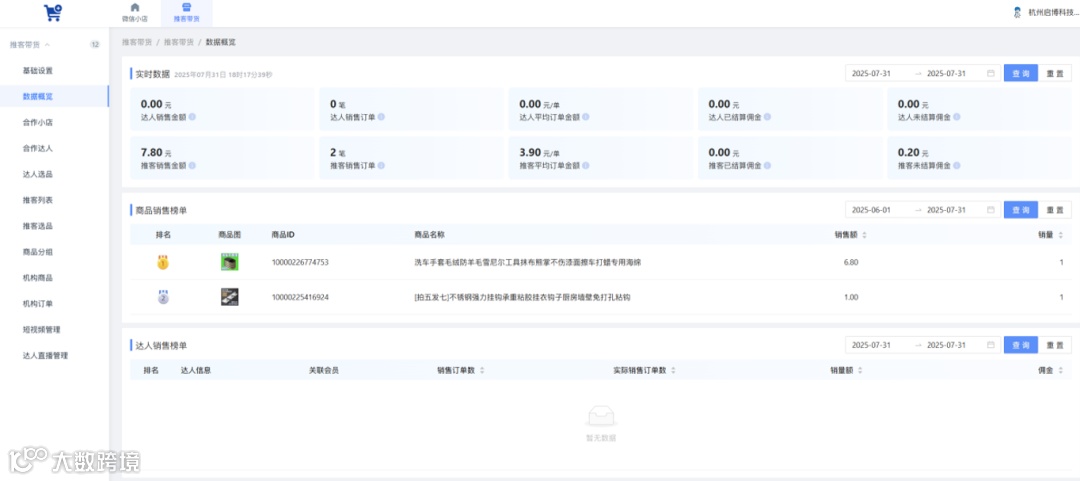This screenshot has height=481, width=1080.
Task: Click the gold rank 1 medal icon
Action: (163, 262)
